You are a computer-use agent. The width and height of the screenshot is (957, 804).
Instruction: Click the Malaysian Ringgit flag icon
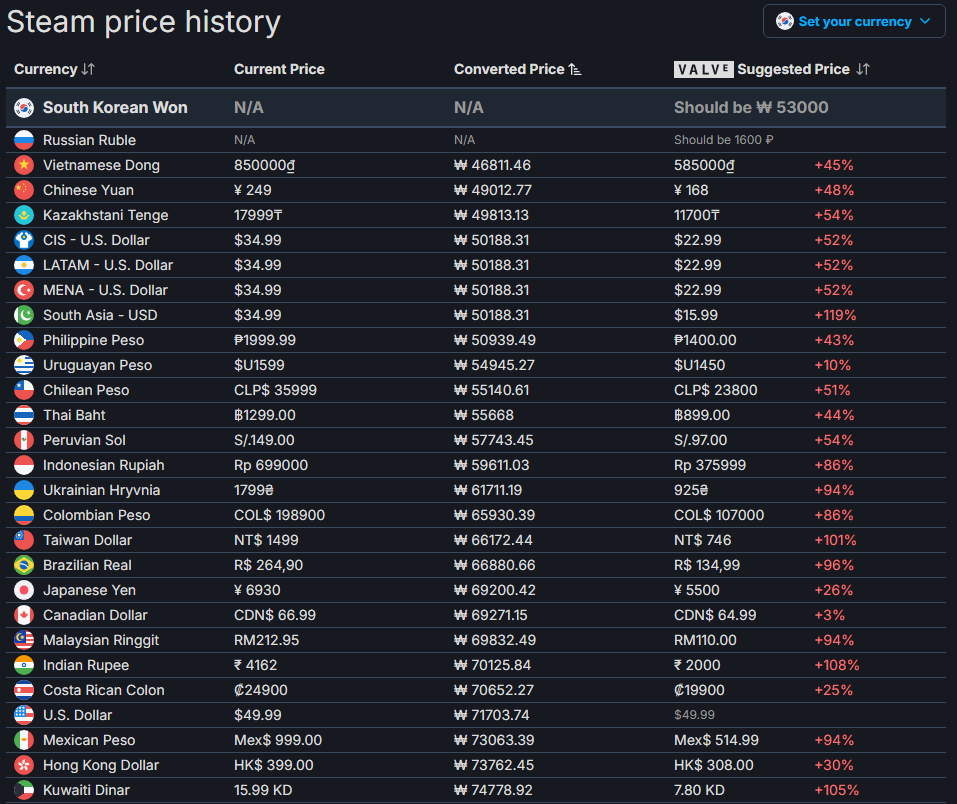click(24, 640)
